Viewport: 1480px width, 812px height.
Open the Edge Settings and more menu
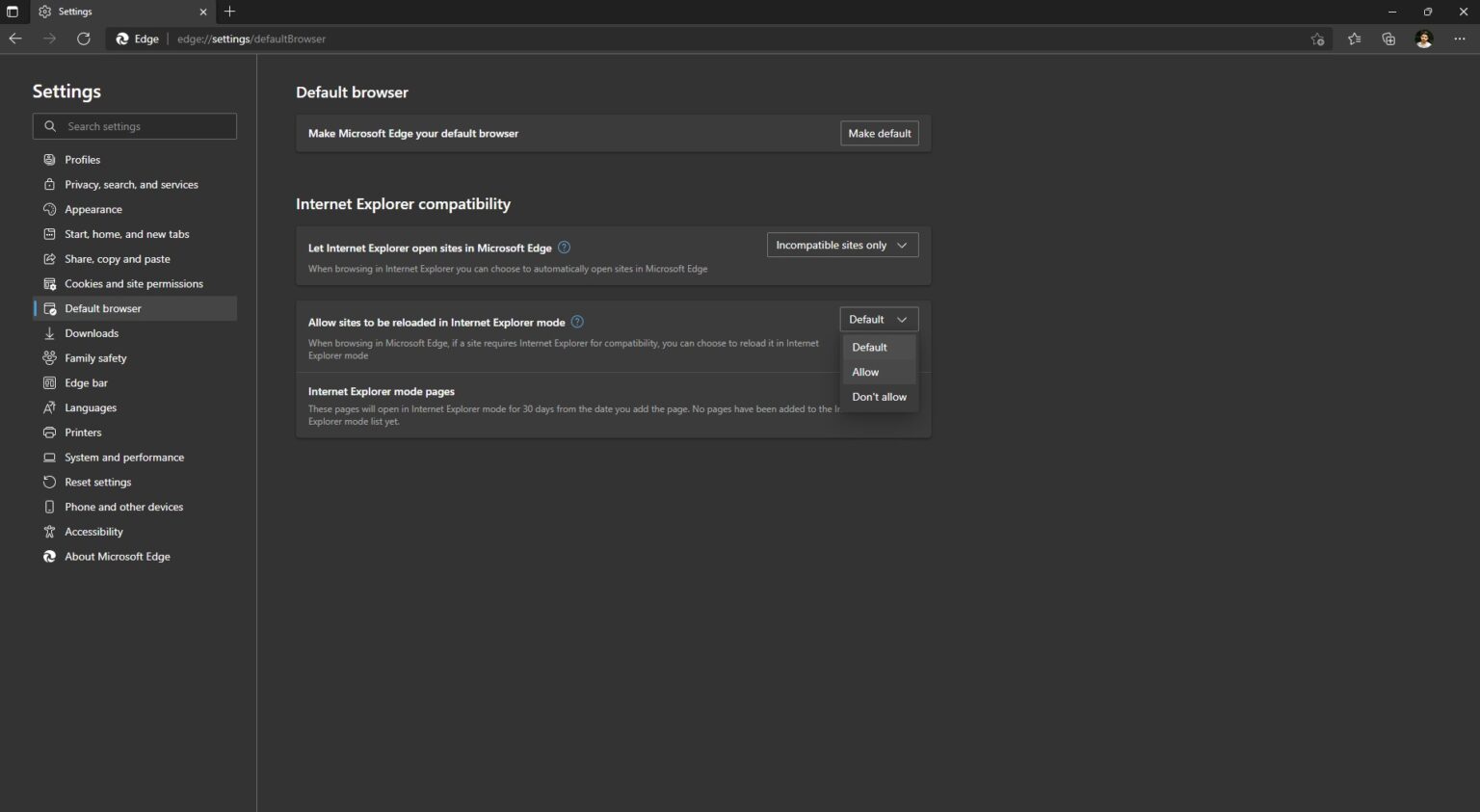pos(1461,39)
